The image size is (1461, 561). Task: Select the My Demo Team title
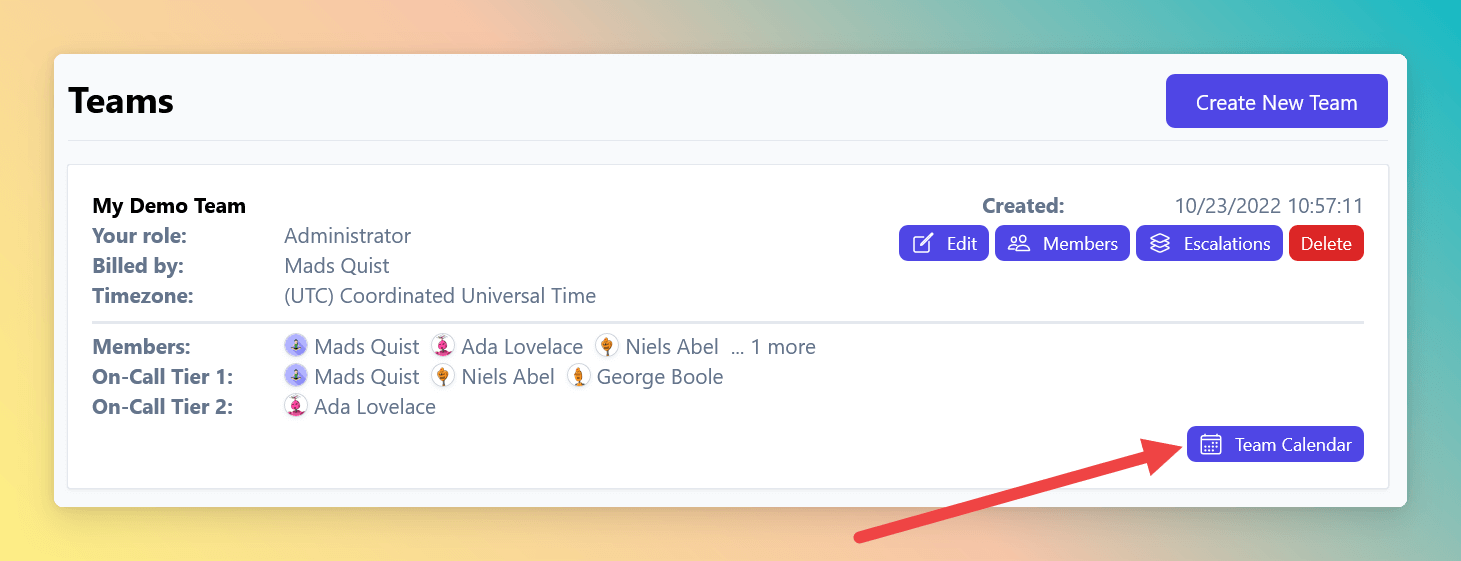(169, 206)
